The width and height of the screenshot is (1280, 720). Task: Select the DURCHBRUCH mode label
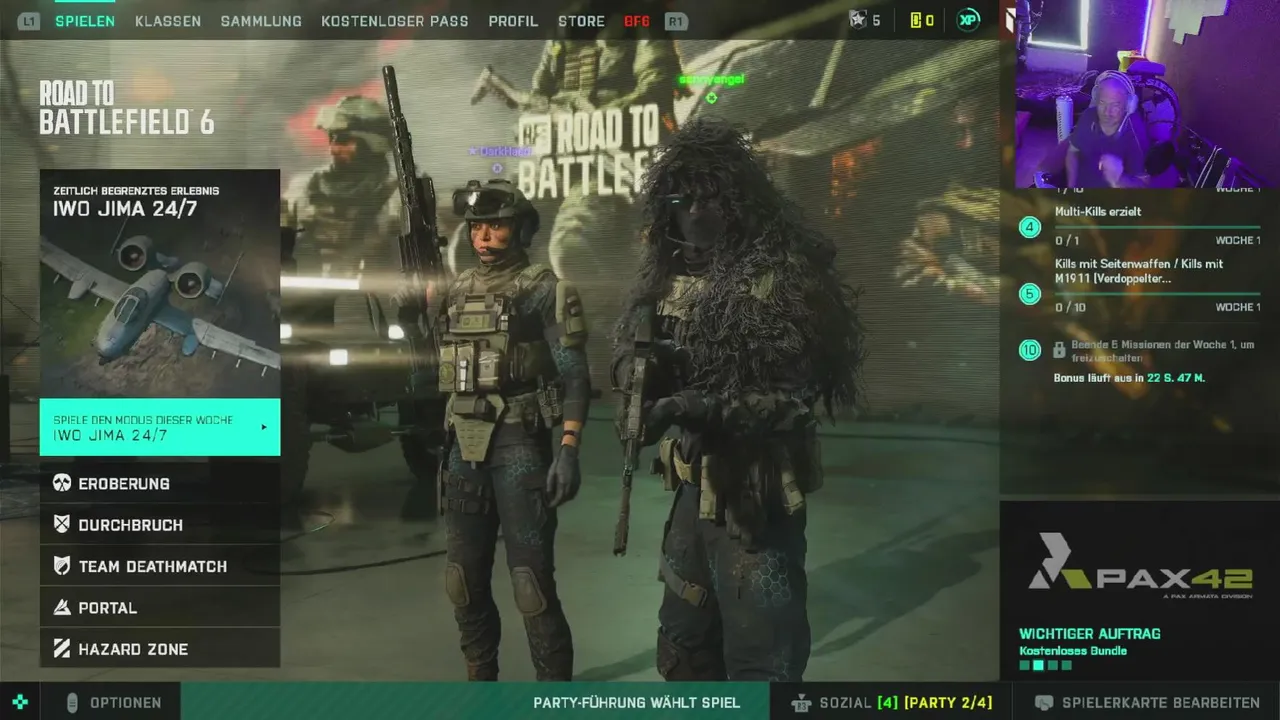[131, 524]
